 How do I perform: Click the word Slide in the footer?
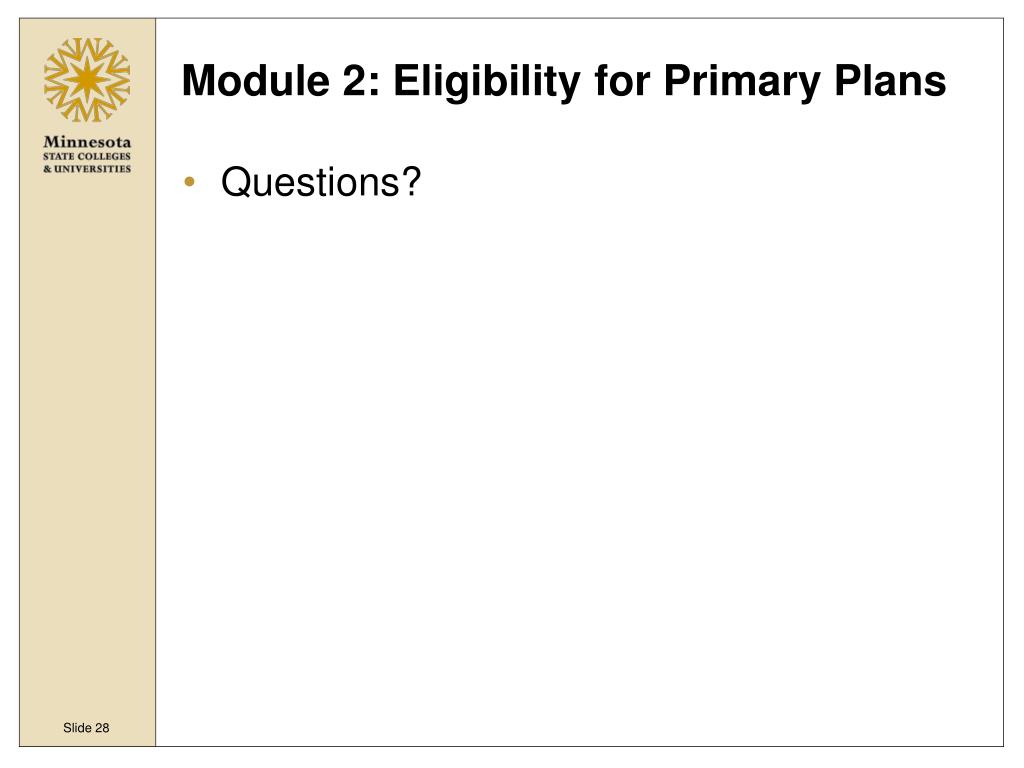77,728
